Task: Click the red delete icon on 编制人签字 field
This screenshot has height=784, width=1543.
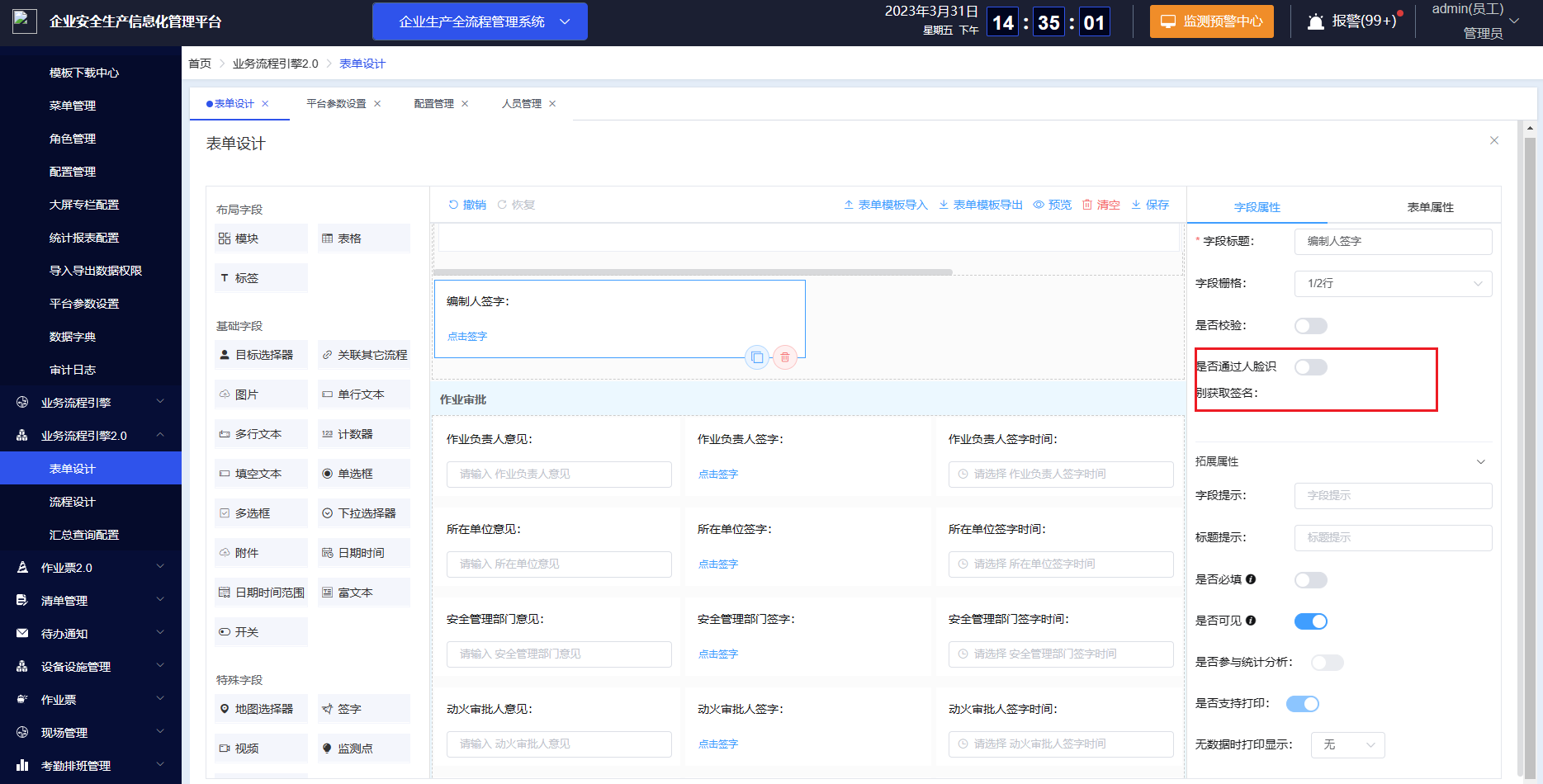Action: pos(785,357)
